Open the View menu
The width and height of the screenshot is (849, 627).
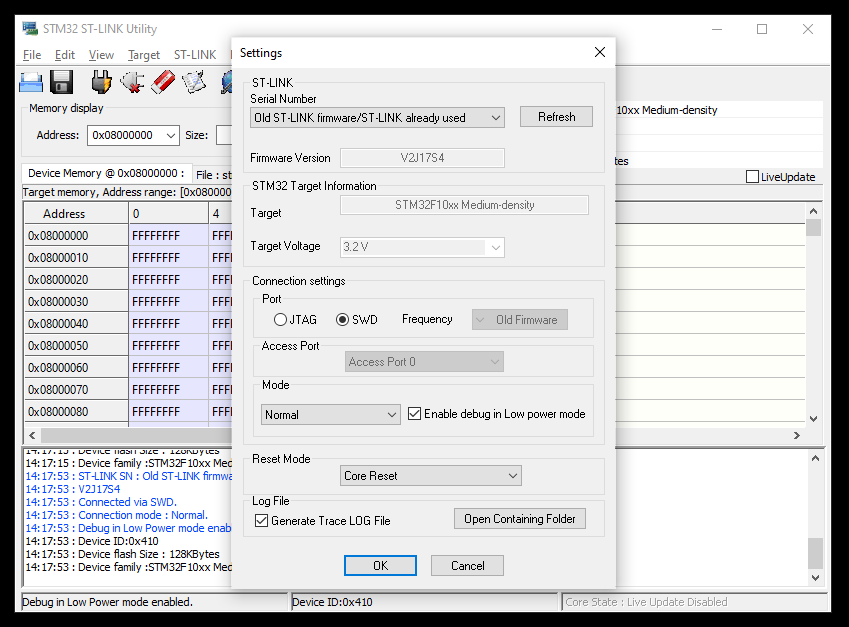point(101,55)
